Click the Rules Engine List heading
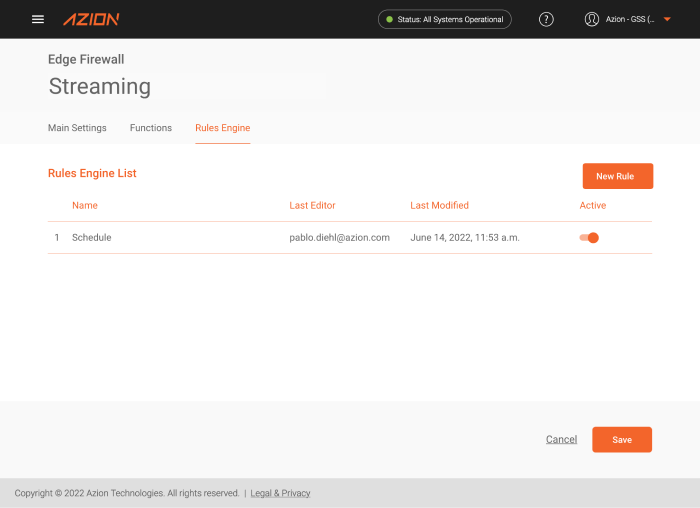The height and width of the screenshot is (508, 700). (x=92, y=173)
